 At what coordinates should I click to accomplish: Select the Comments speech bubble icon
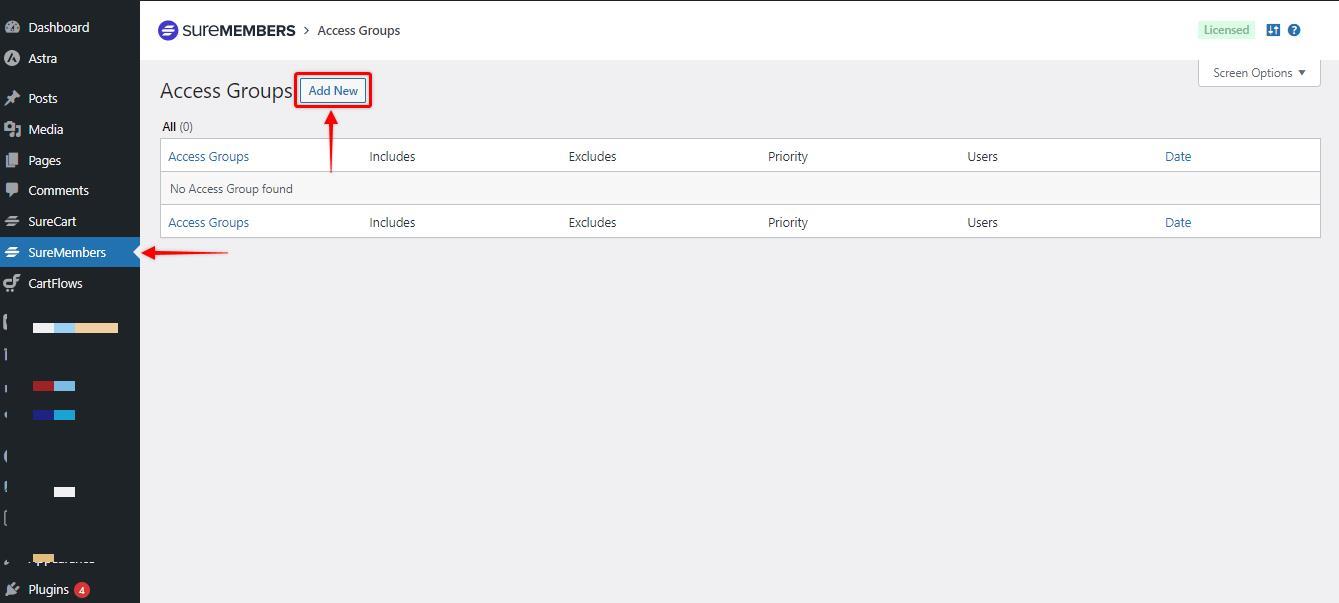[x=12, y=190]
